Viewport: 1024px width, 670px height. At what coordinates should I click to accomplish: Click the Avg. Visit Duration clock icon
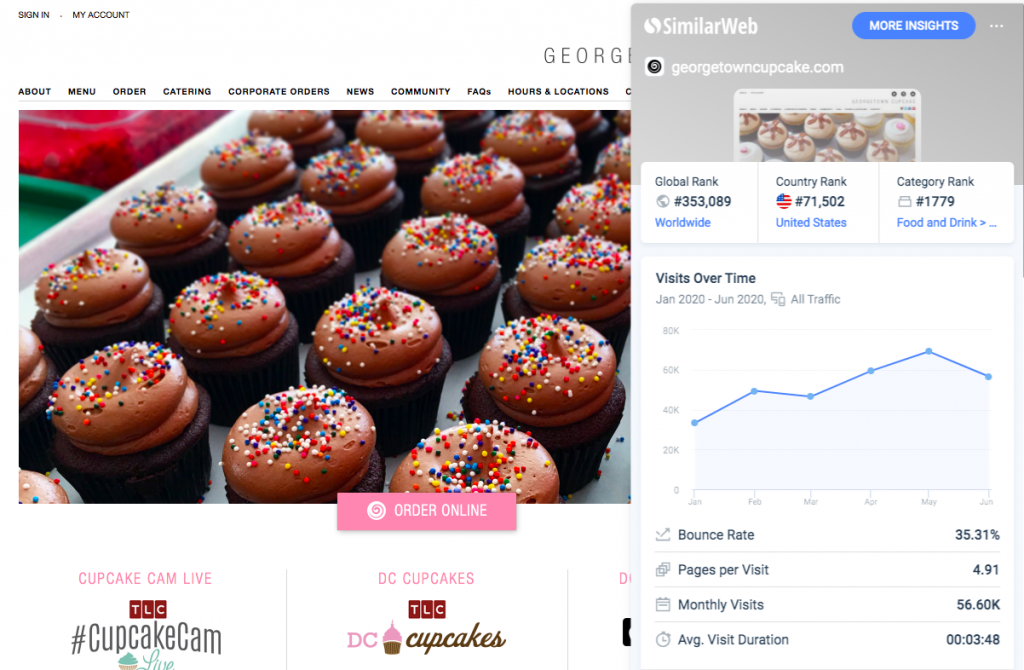(x=663, y=639)
